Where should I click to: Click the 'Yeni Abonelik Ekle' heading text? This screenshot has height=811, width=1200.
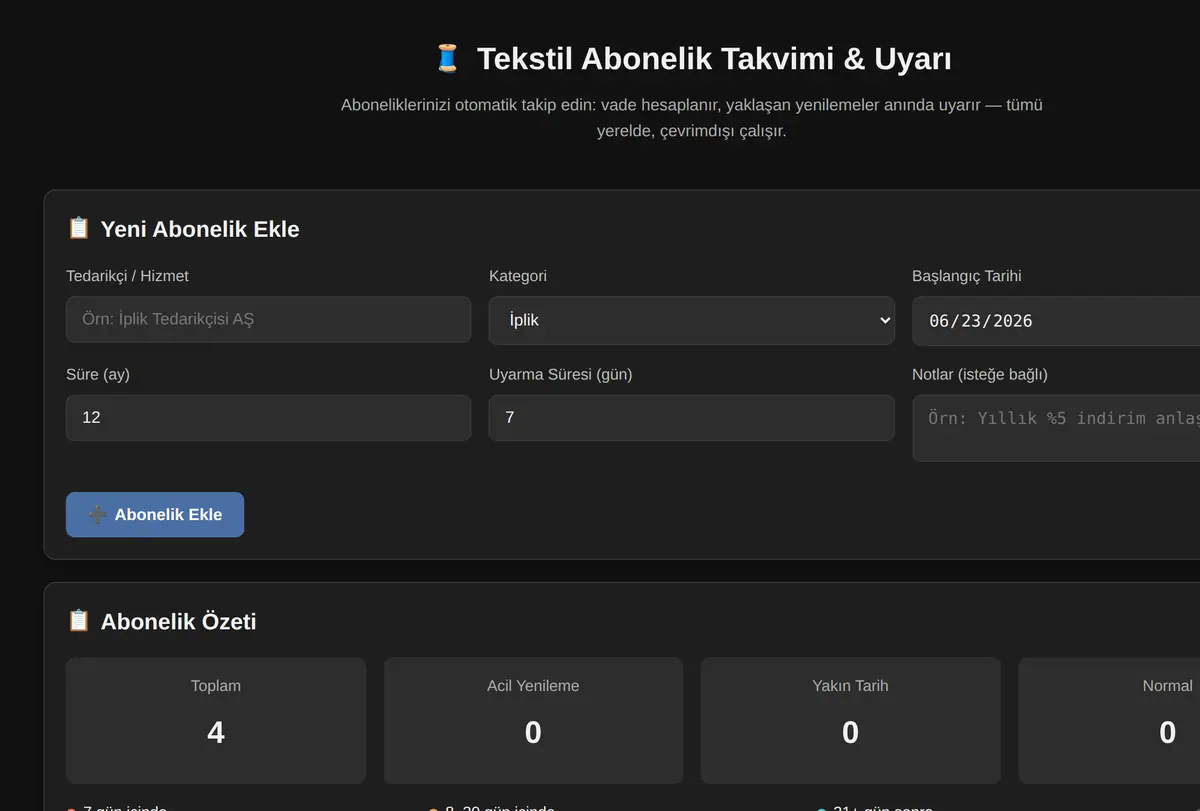click(200, 229)
